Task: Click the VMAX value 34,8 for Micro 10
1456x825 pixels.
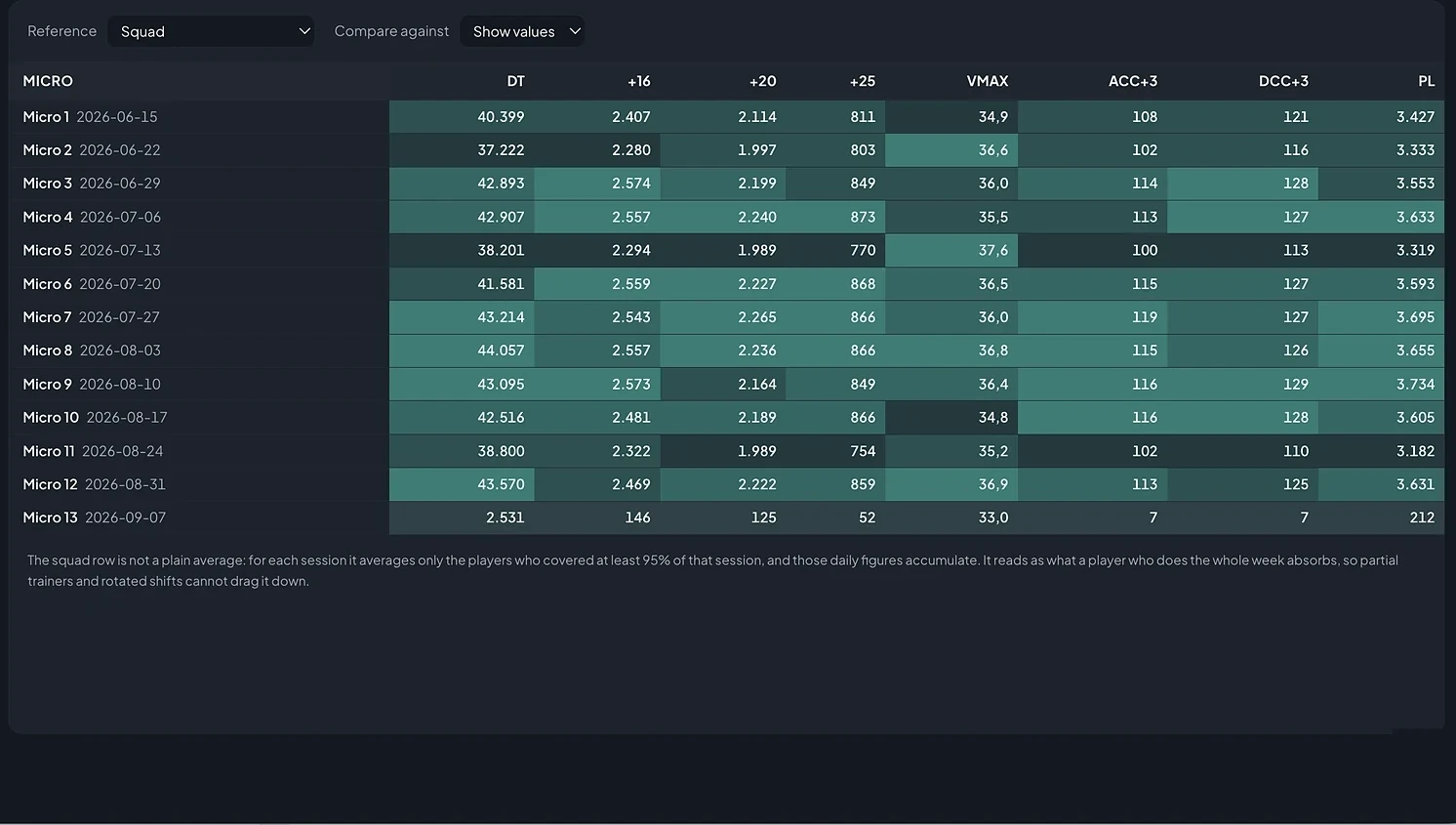Action: point(951,418)
